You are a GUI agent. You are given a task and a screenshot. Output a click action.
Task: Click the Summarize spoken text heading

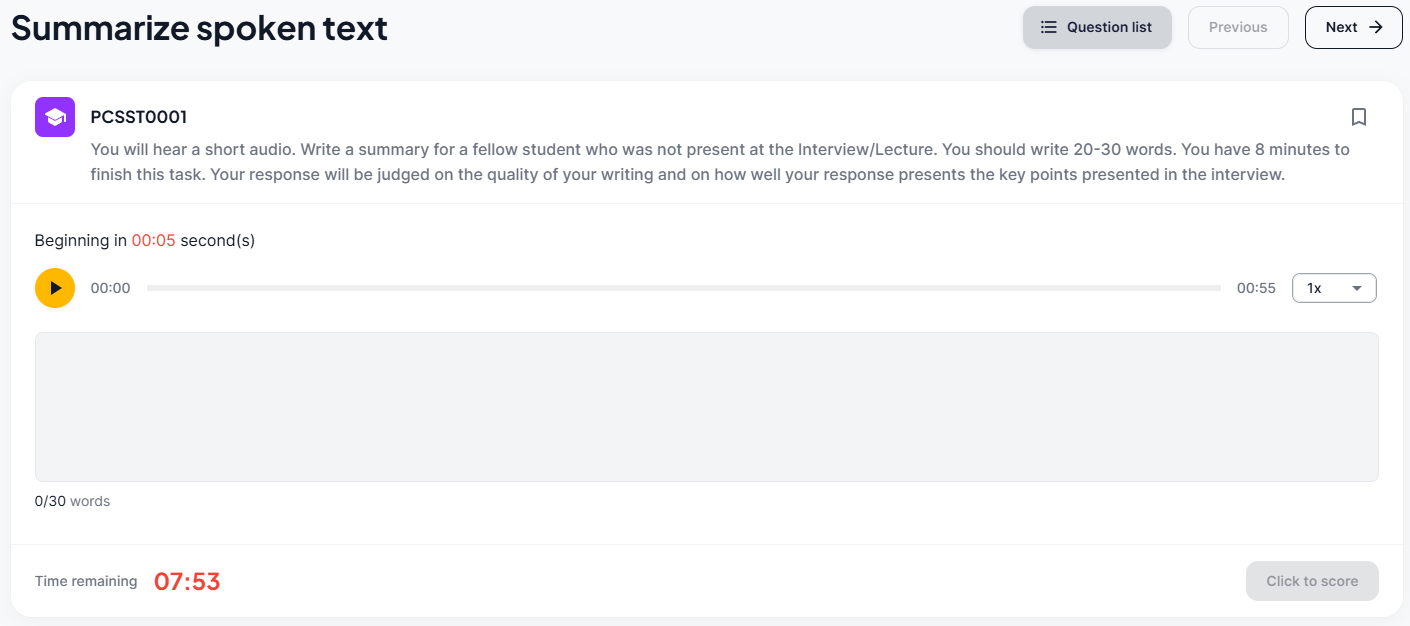tap(199, 28)
